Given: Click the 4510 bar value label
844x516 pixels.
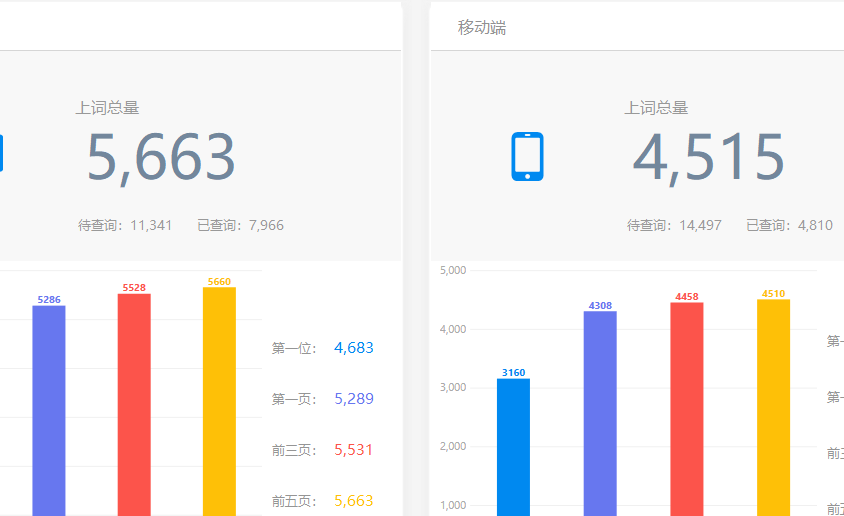Looking at the screenshot, I should point(773,294).
